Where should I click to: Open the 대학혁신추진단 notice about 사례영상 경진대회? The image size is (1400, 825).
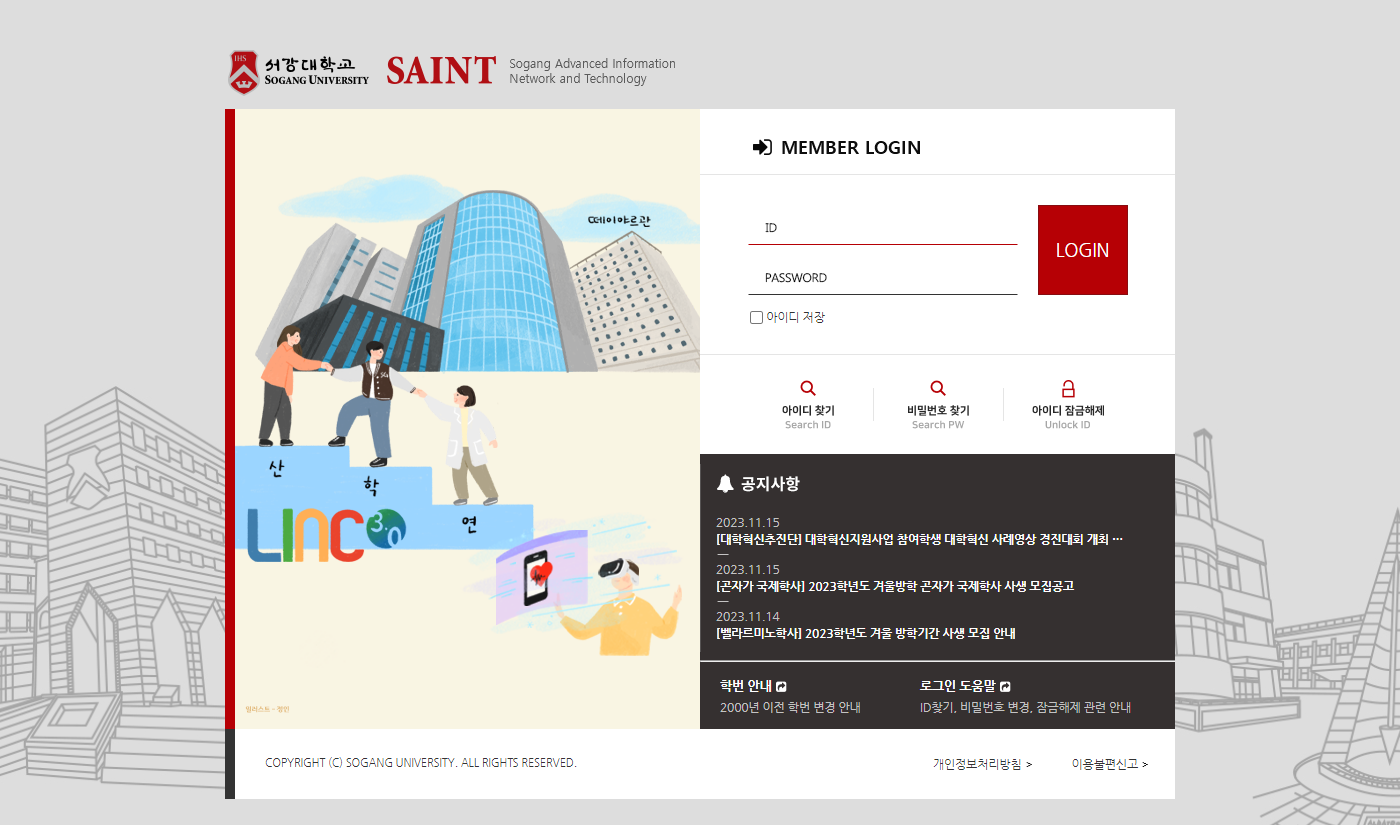point(920,540)
